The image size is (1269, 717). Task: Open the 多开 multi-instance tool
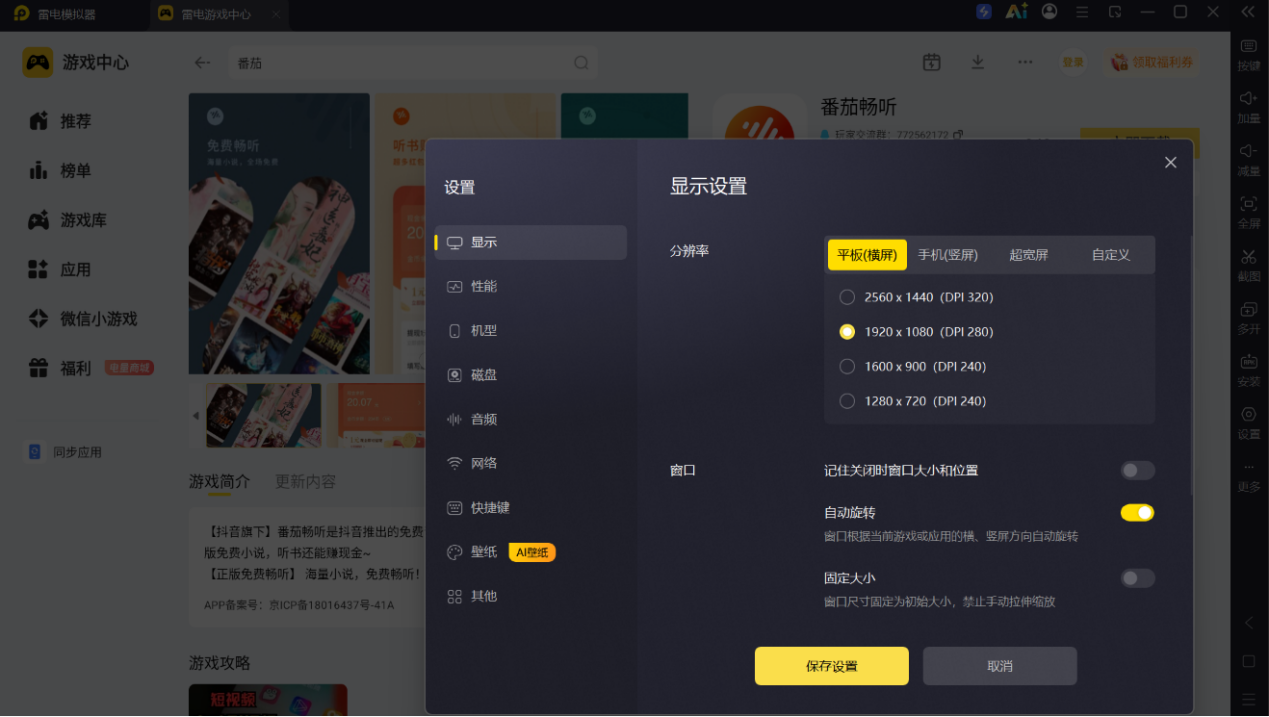1249,318
